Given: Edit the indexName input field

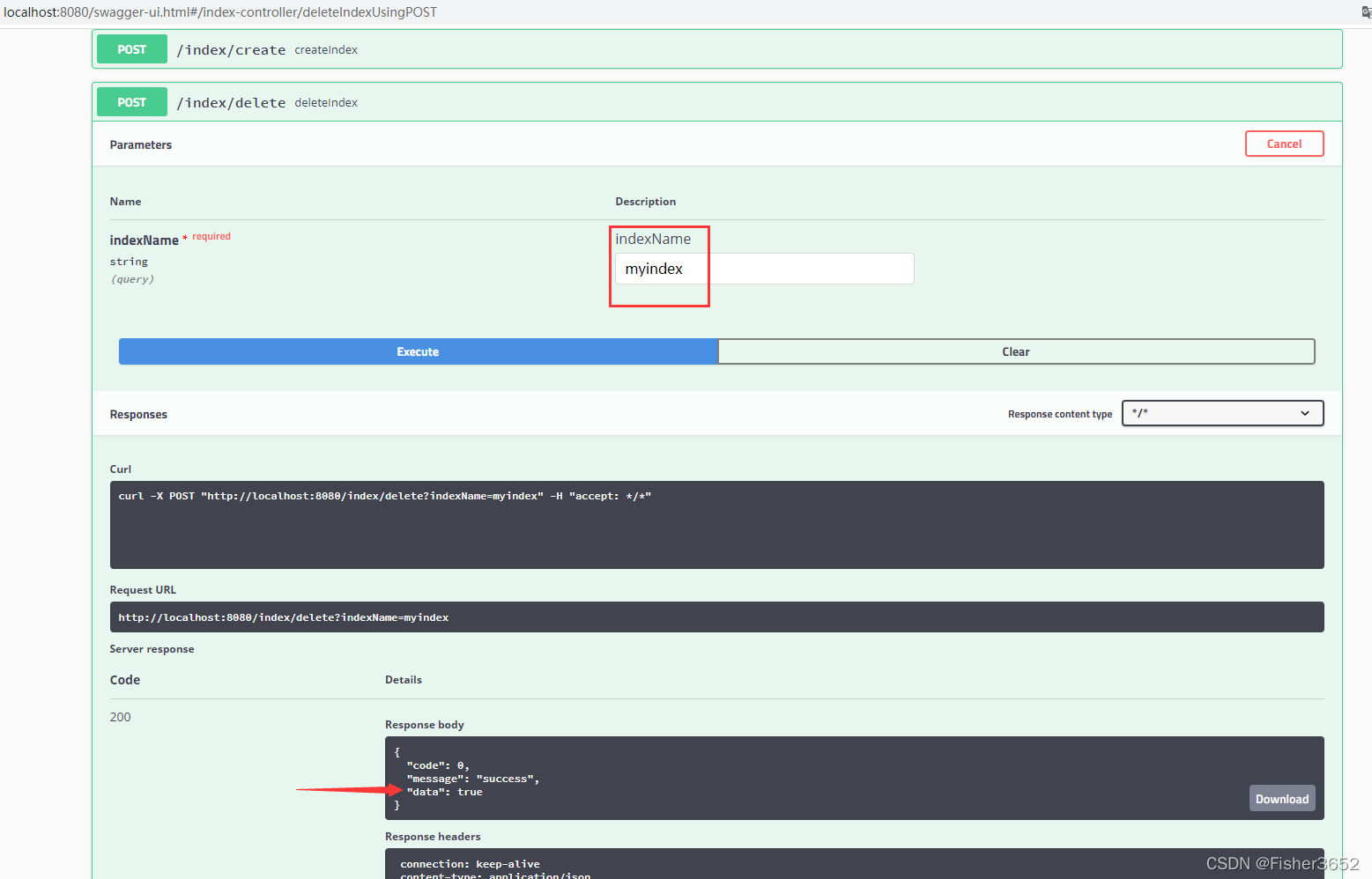Looking at the screenshot, I should tap(764, 269).
